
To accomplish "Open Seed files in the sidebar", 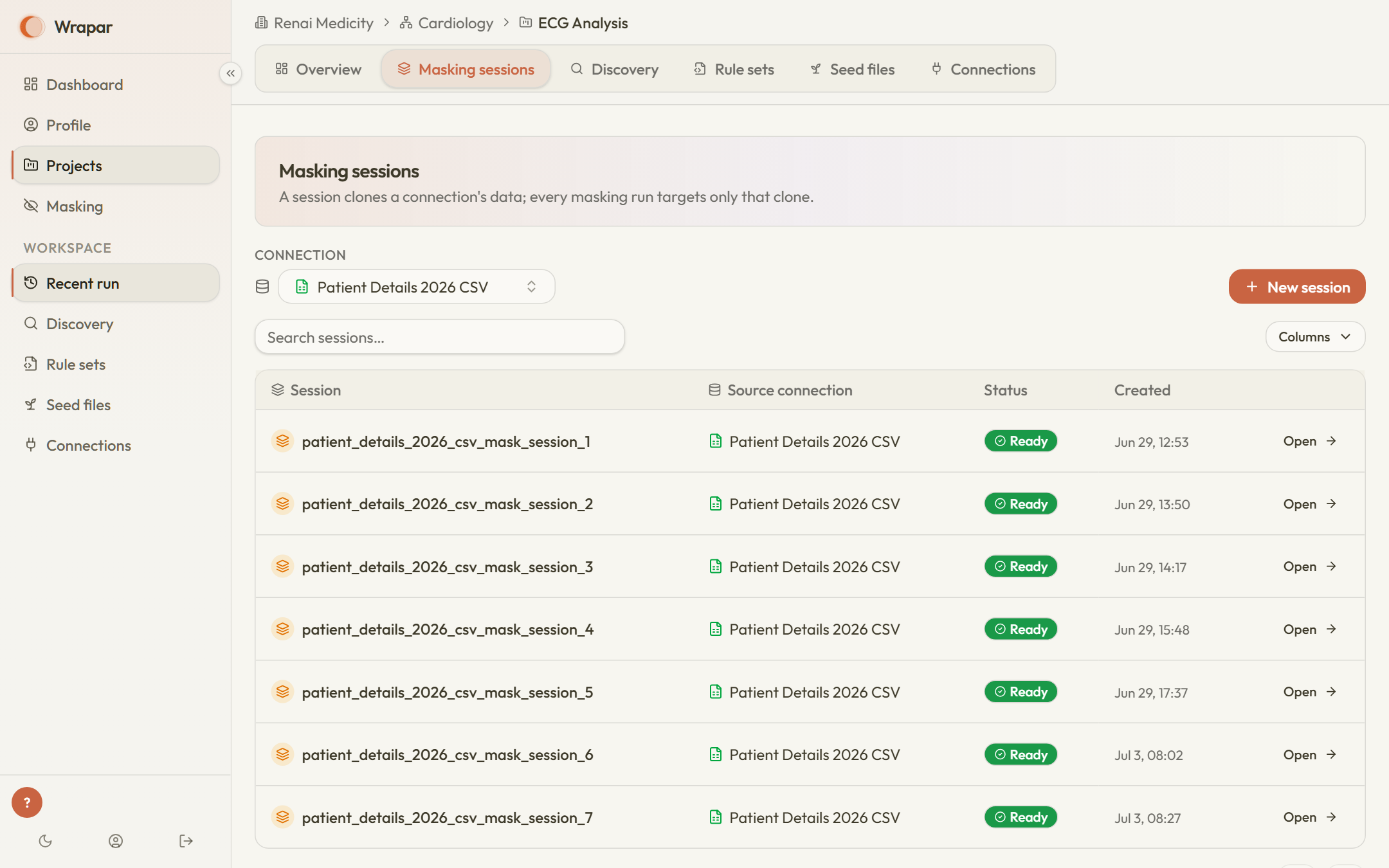I will point(116,404).
